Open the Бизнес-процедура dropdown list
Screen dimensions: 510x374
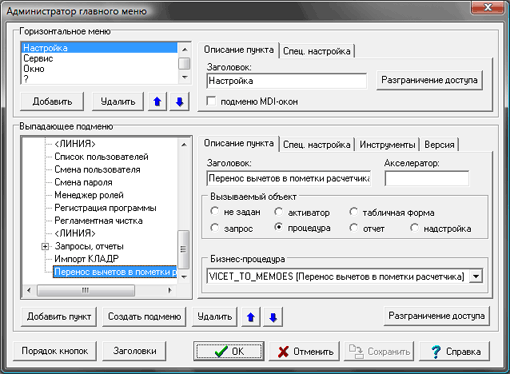coord(476,276)
